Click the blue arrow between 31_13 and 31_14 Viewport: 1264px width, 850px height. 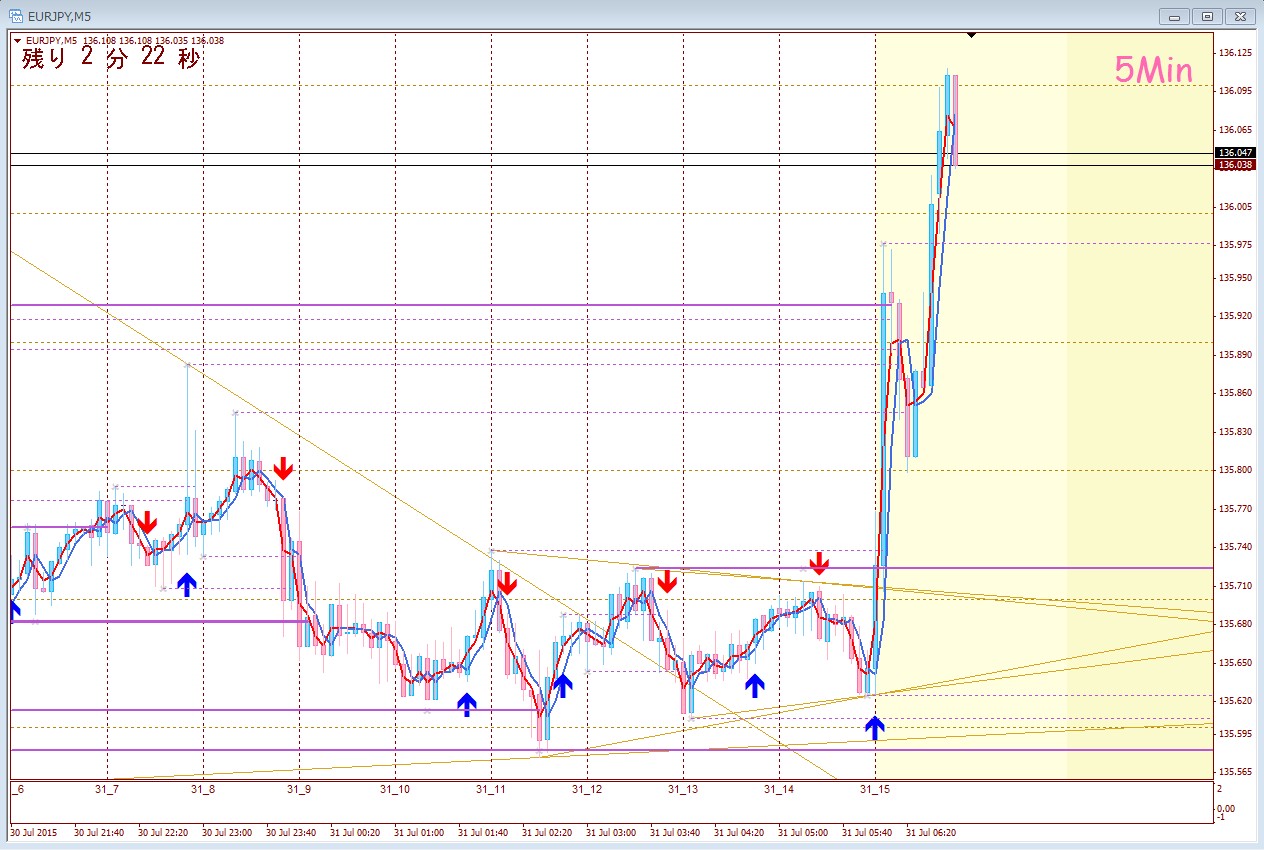pos(755,685)
